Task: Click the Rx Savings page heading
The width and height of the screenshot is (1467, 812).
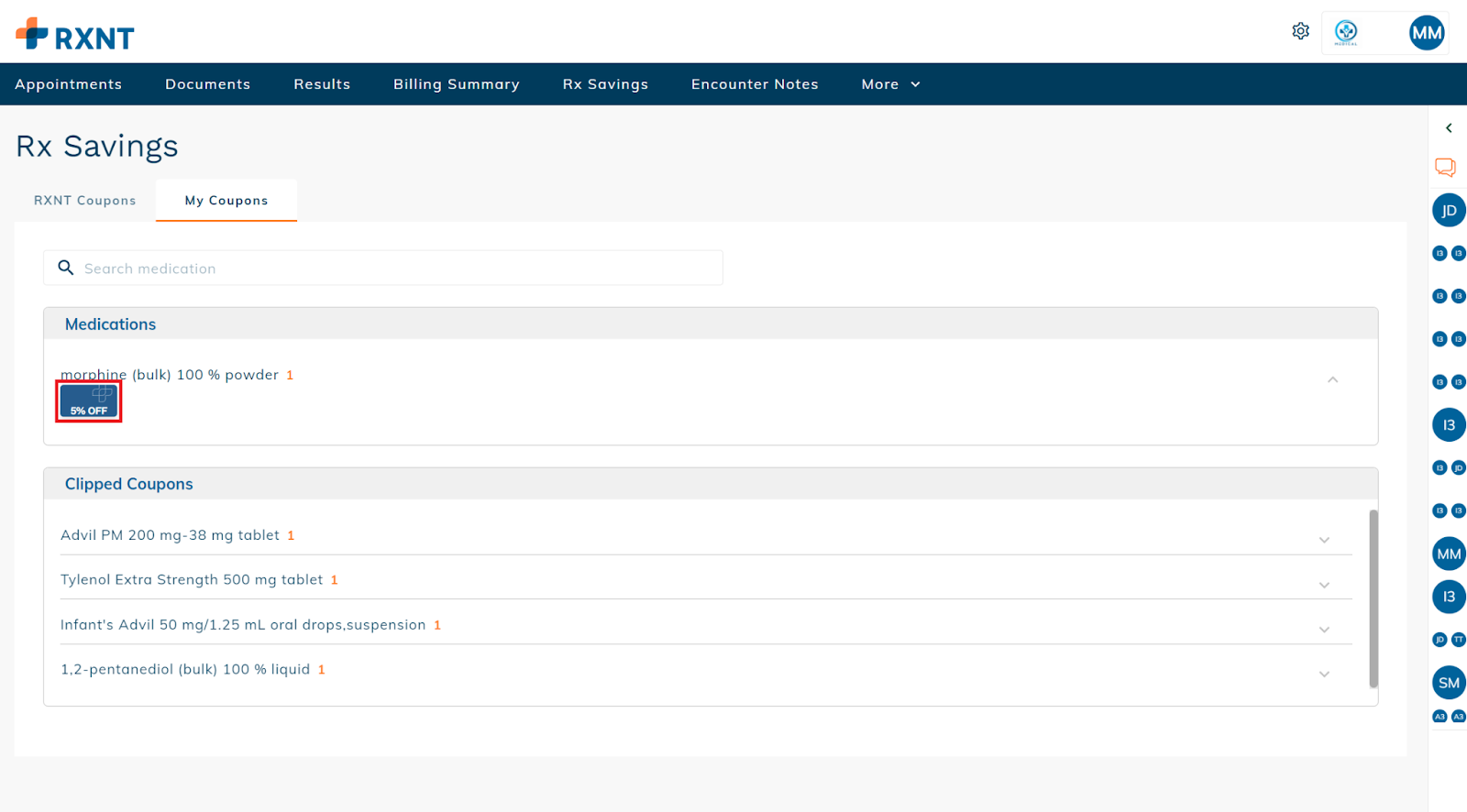Action: (97, 146)
